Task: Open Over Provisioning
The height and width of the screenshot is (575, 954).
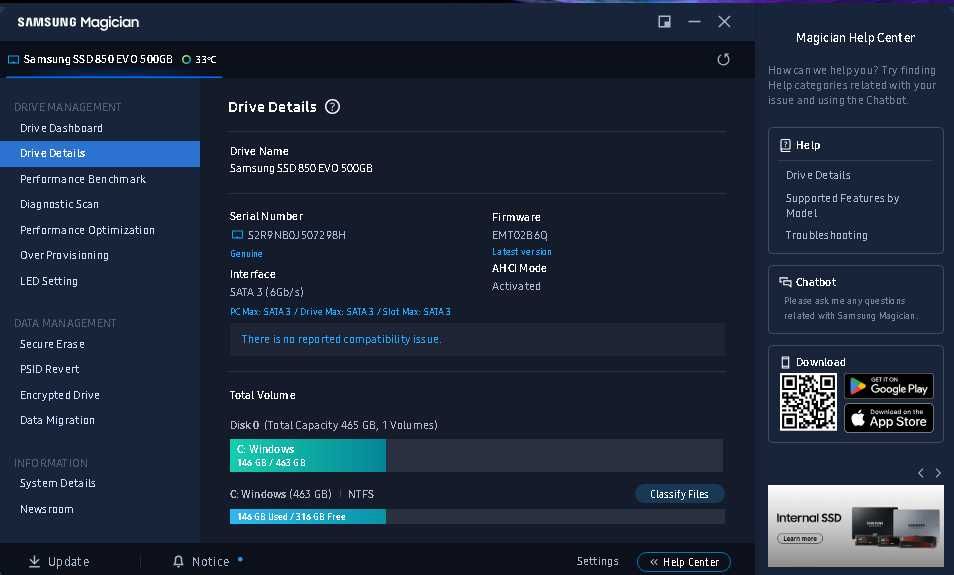Action: (x=64, y=255)
